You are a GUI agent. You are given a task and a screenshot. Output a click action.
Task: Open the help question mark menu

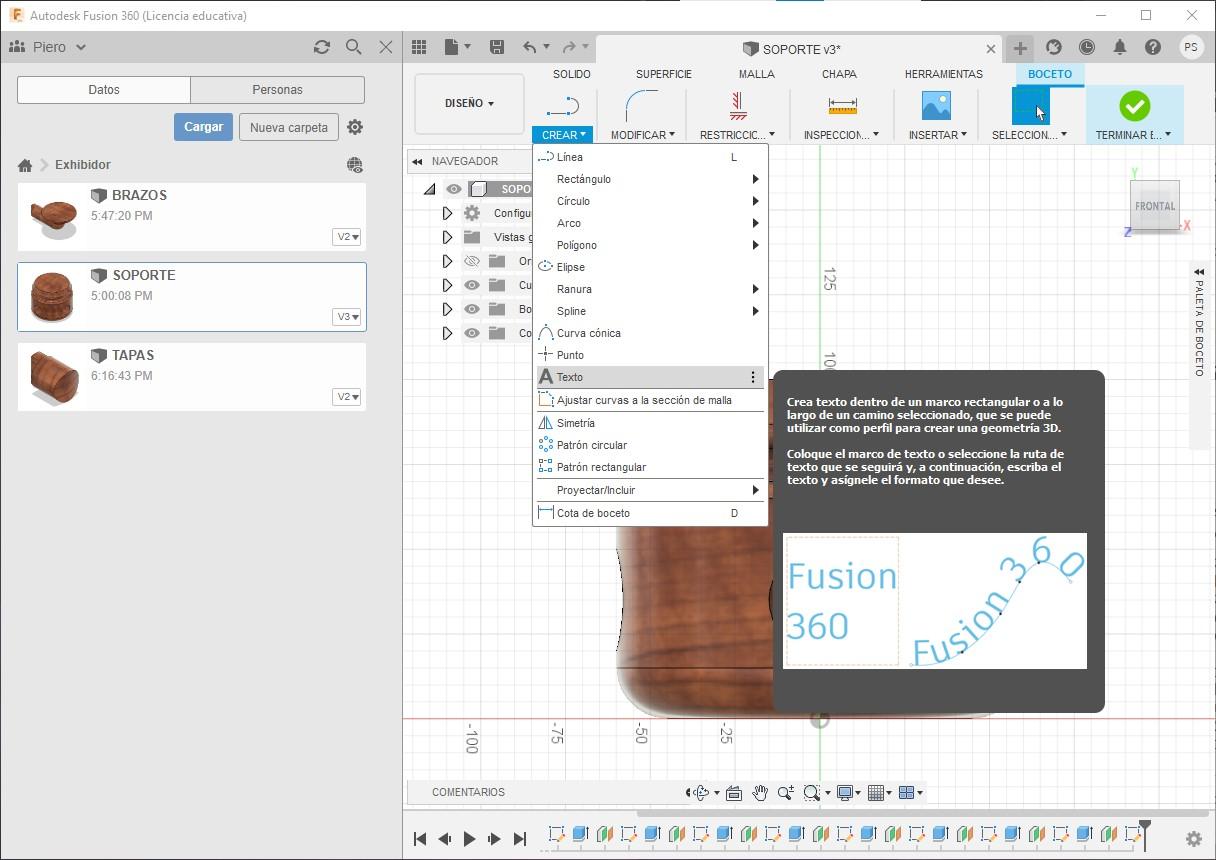click(x=1153, y=47)
